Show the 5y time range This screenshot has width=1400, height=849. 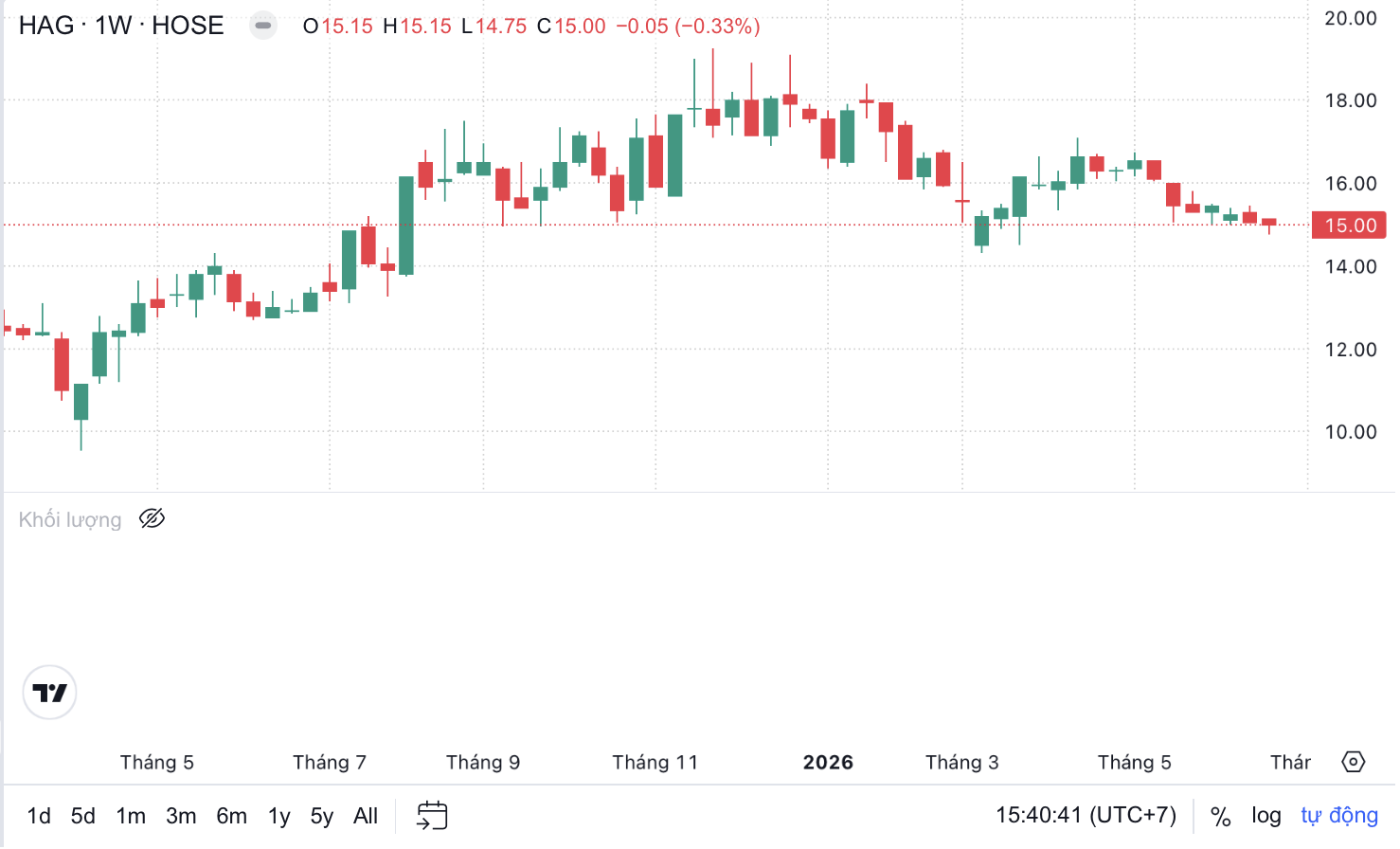[322, 816]
